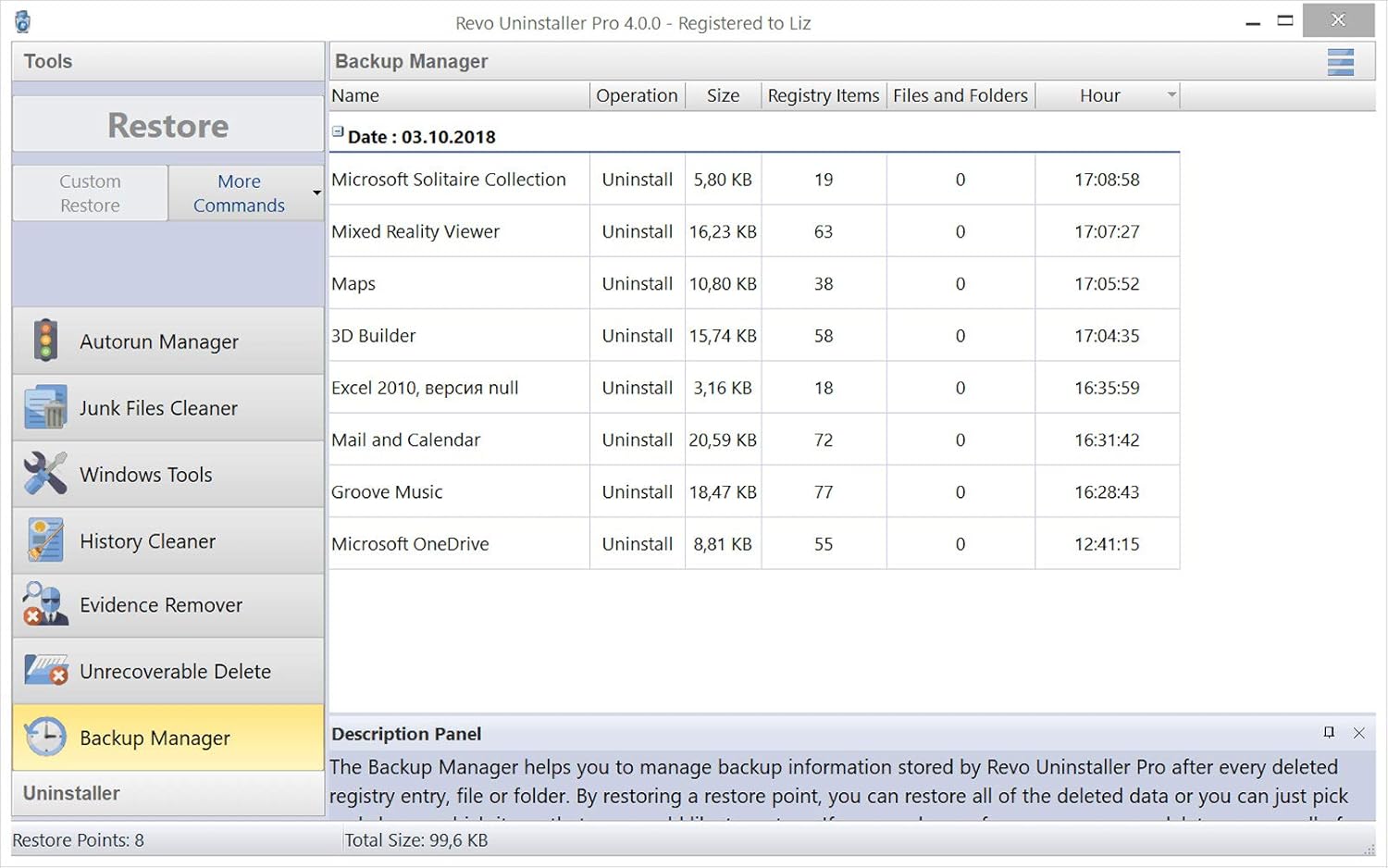Click the Unrecoverable Delete icon

tap(45, 671)
